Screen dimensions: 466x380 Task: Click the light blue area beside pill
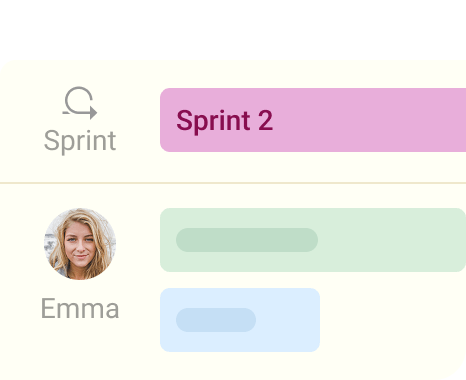click(x=287, y=320)
